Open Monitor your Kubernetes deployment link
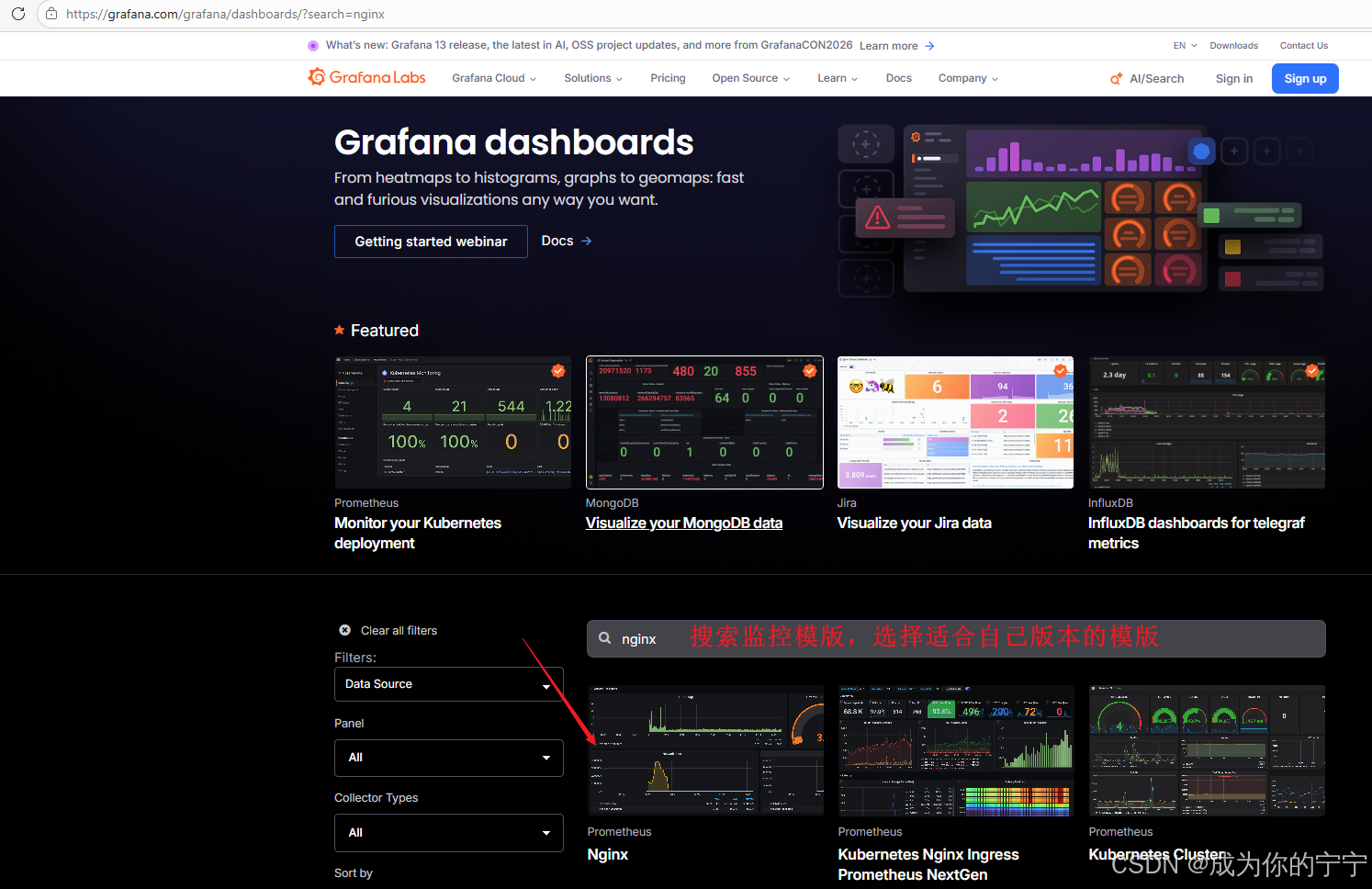This screenshot has height=889, width=1372. (418, 533)
